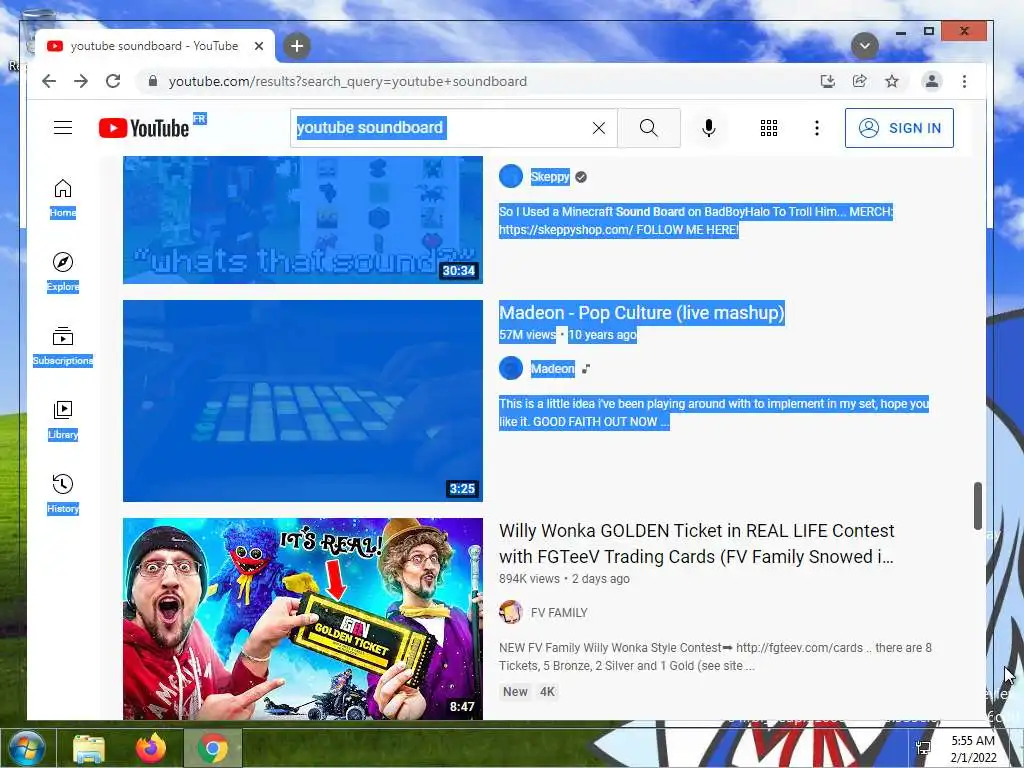The width and height of the screenshot is (1024, 768).
Task: Open Home in the sidebar
Action: coord(63,198)
